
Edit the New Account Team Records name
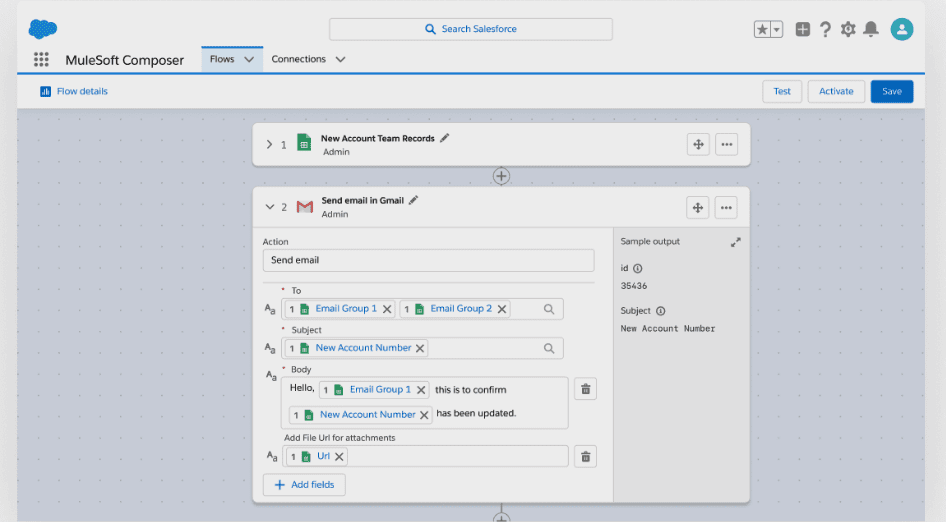pos(445,138)
